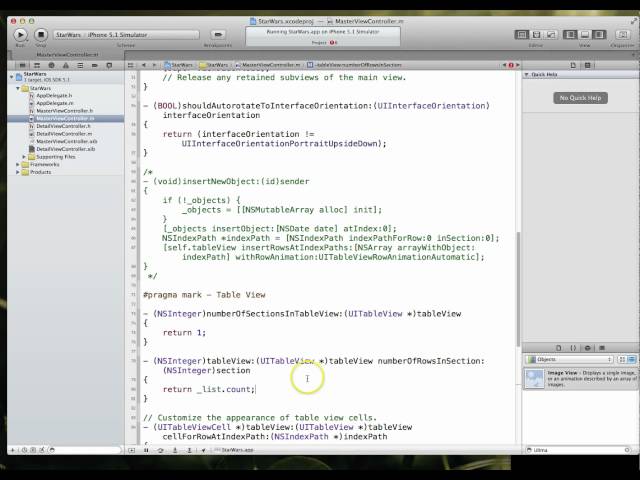This screenshot has width=640, height=480.
Task: Jump to the next issue arrow
Action: tap(518, 65)
